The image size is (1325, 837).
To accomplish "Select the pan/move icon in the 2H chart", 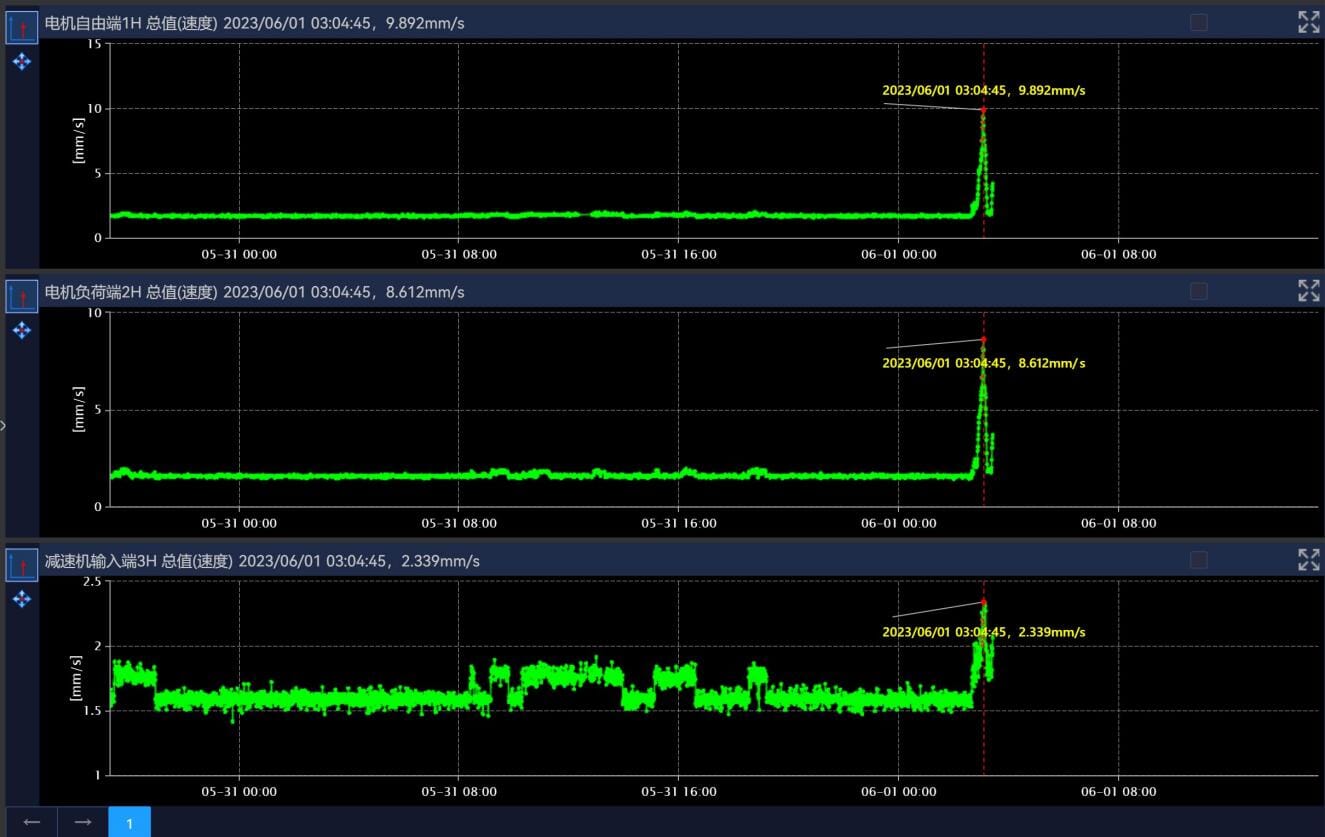I will [22, 330].
